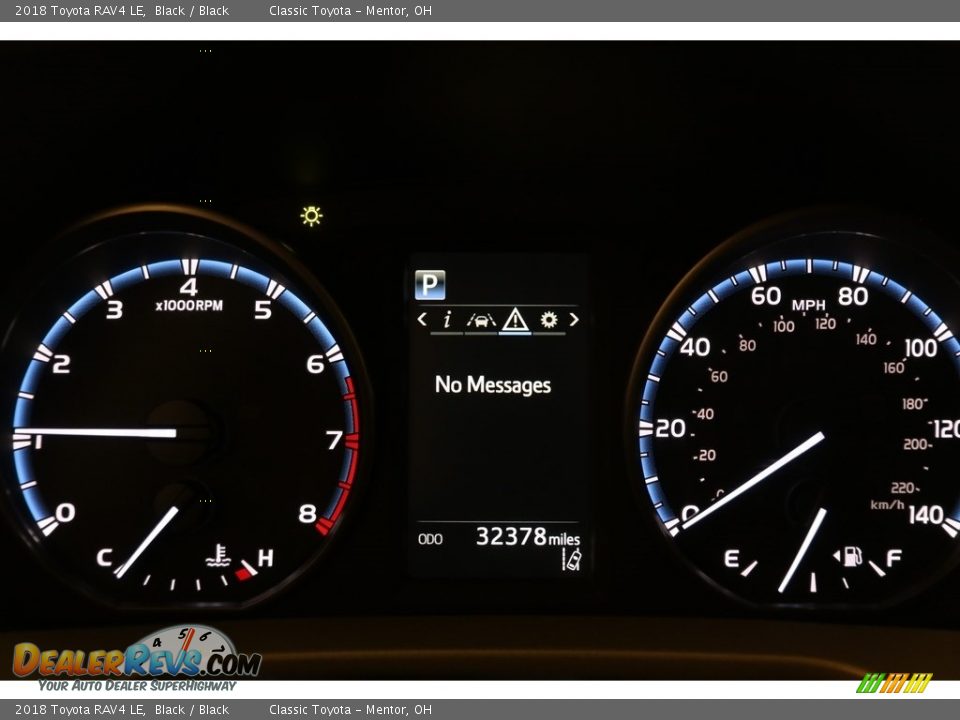Click the number 4 on the tachometer
The image size is (960, 720).
[x=189, y=287]
